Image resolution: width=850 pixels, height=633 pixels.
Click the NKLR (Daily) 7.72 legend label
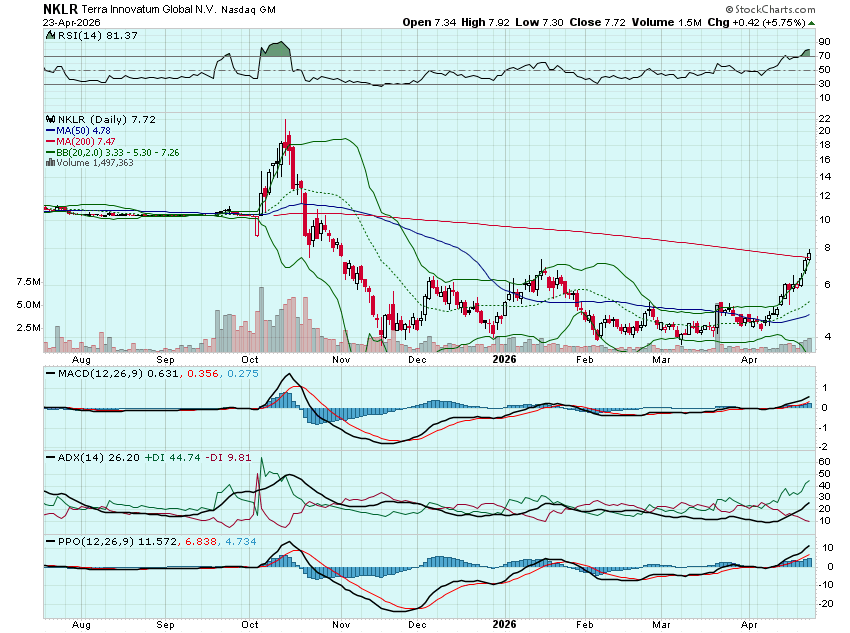coord(107,119)
